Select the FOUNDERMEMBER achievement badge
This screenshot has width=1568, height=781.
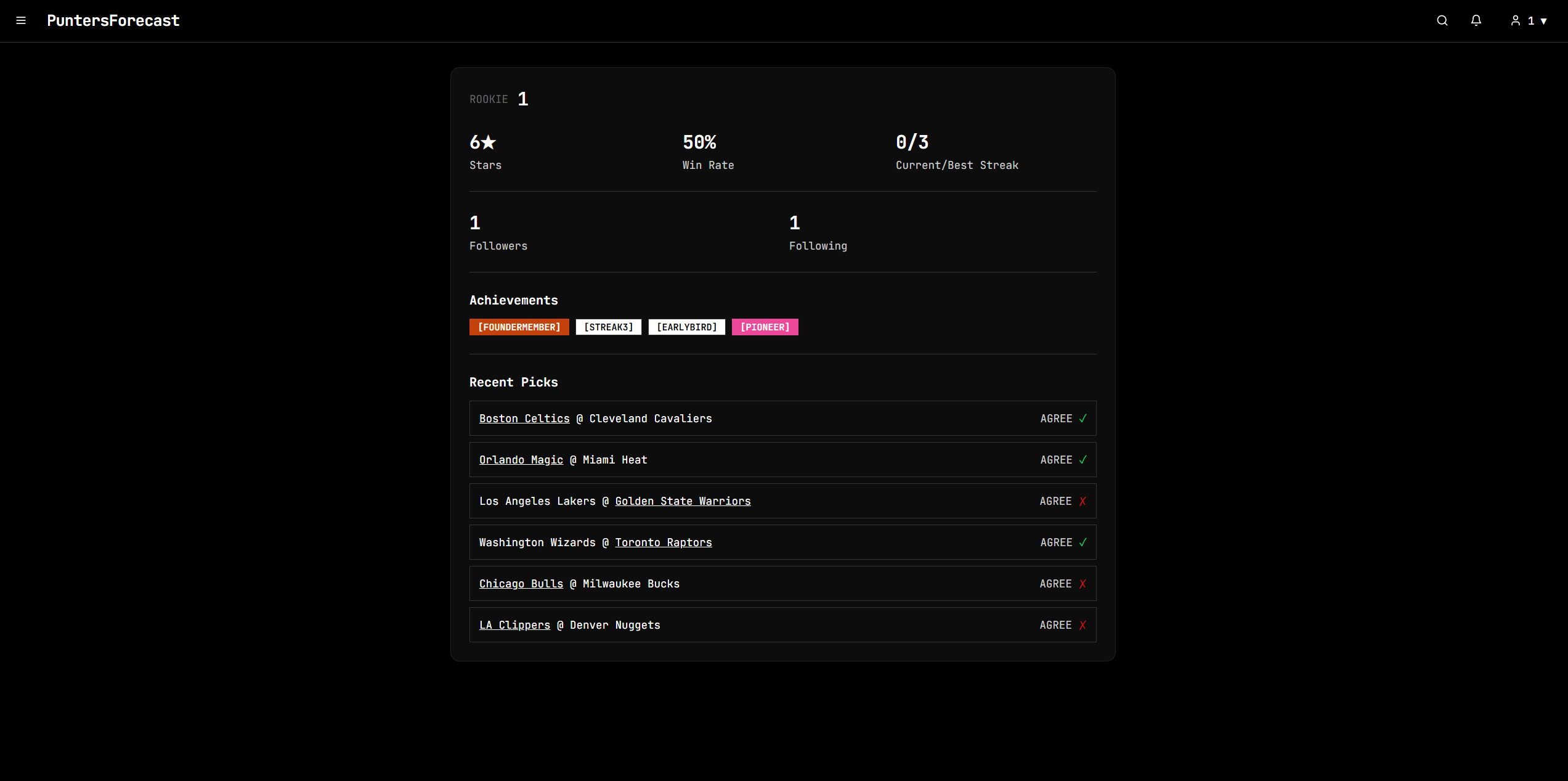519,327
